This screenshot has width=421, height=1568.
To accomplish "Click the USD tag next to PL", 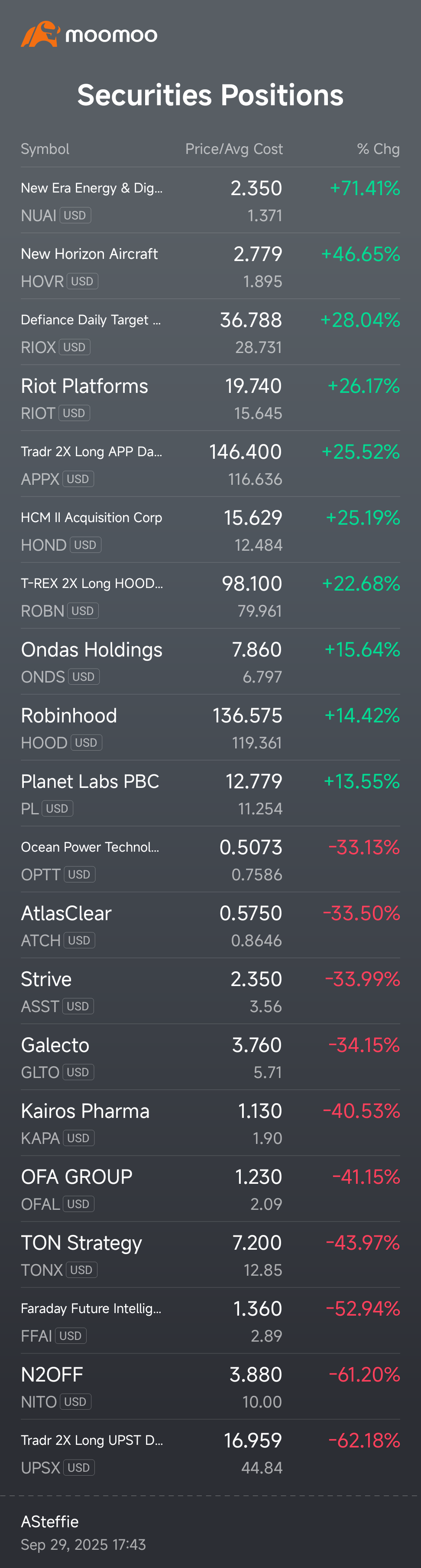I will [57, 808].
